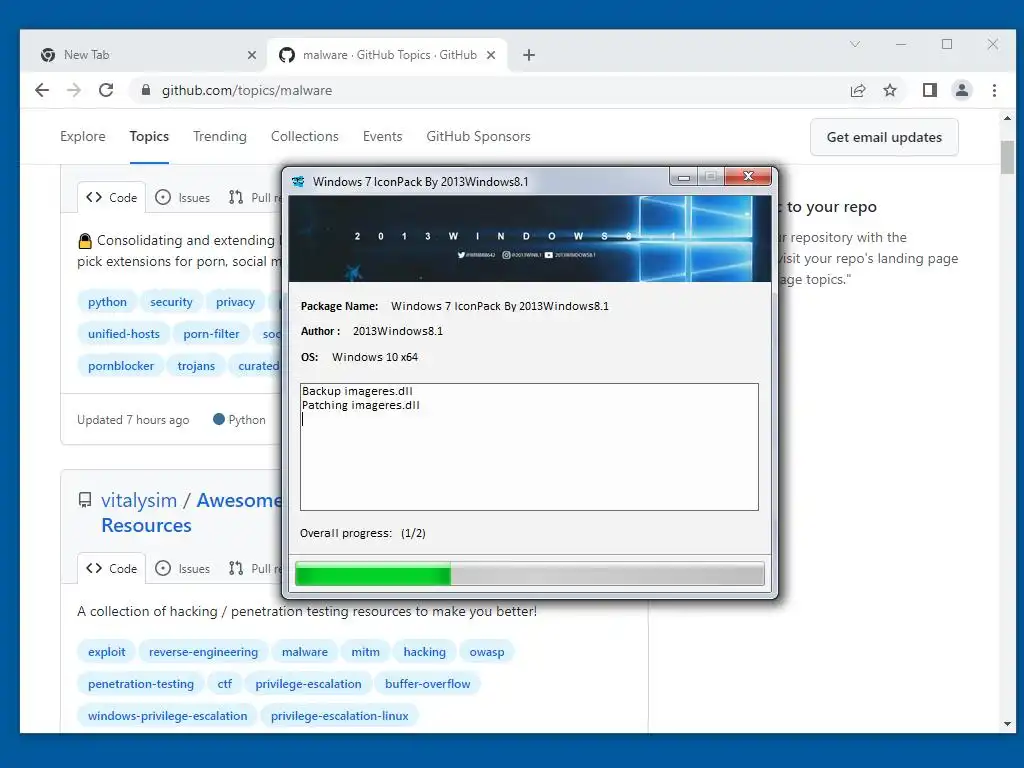
Task: Go to Trending navigation item
Action: [219, 136]
